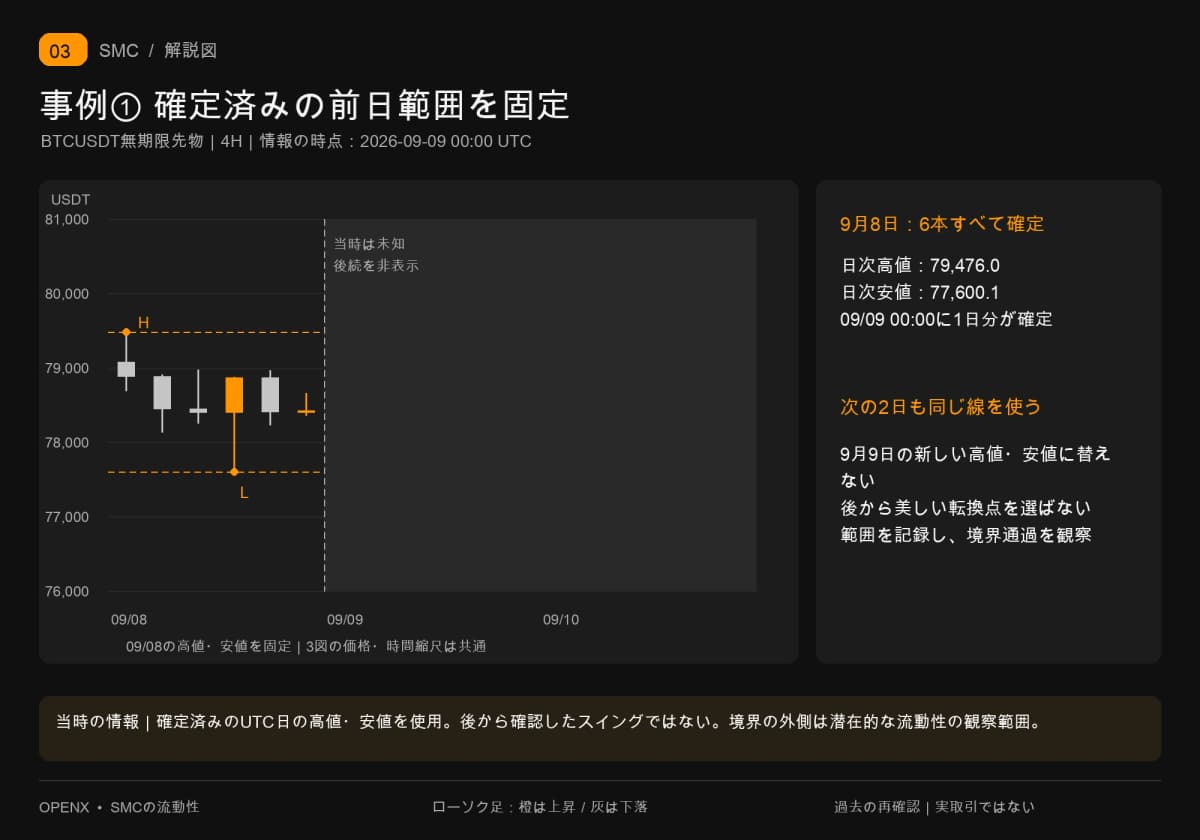Click the 09/10 date axis label

point(561,620)
